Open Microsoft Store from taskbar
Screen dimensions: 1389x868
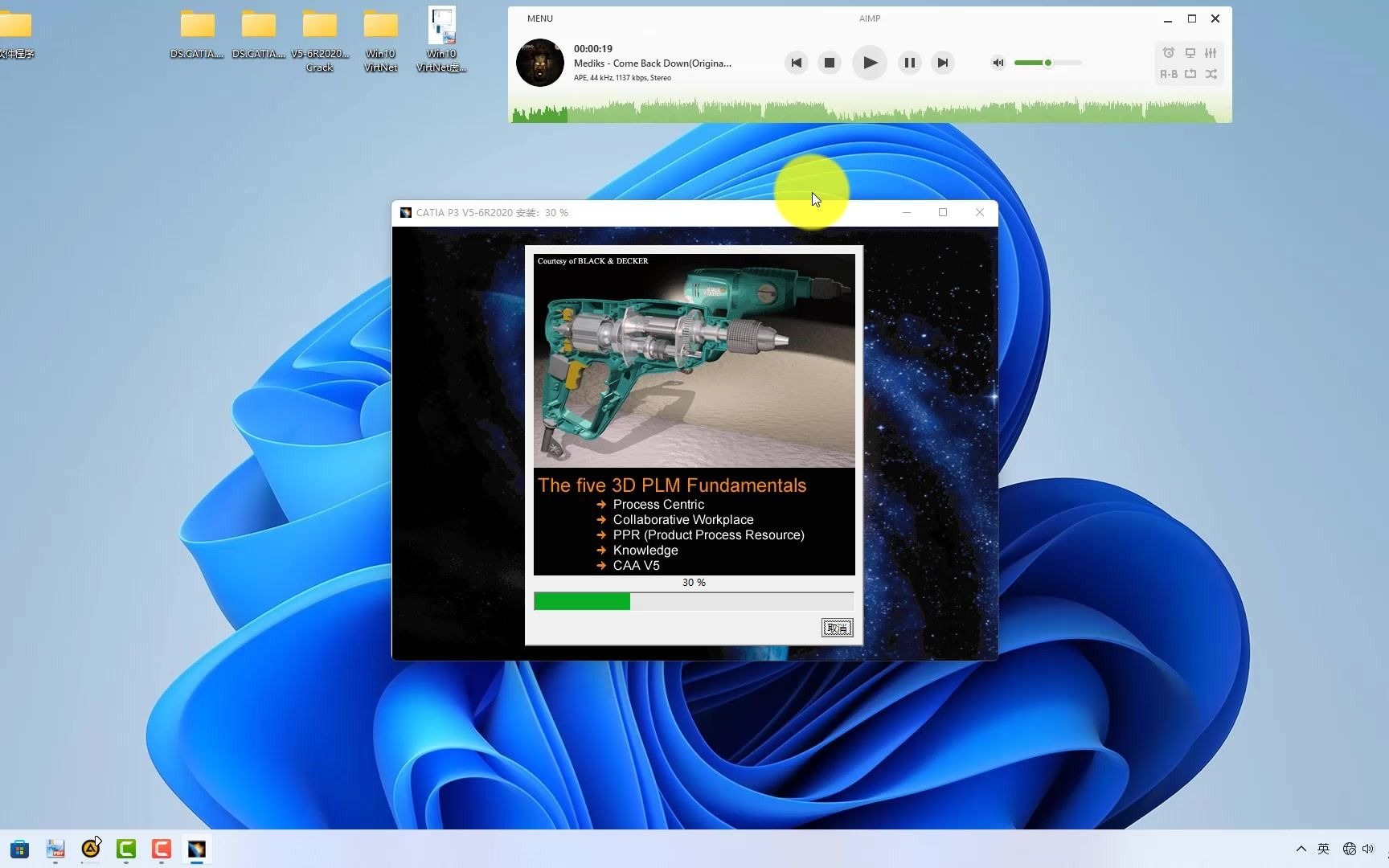(20, 849)
